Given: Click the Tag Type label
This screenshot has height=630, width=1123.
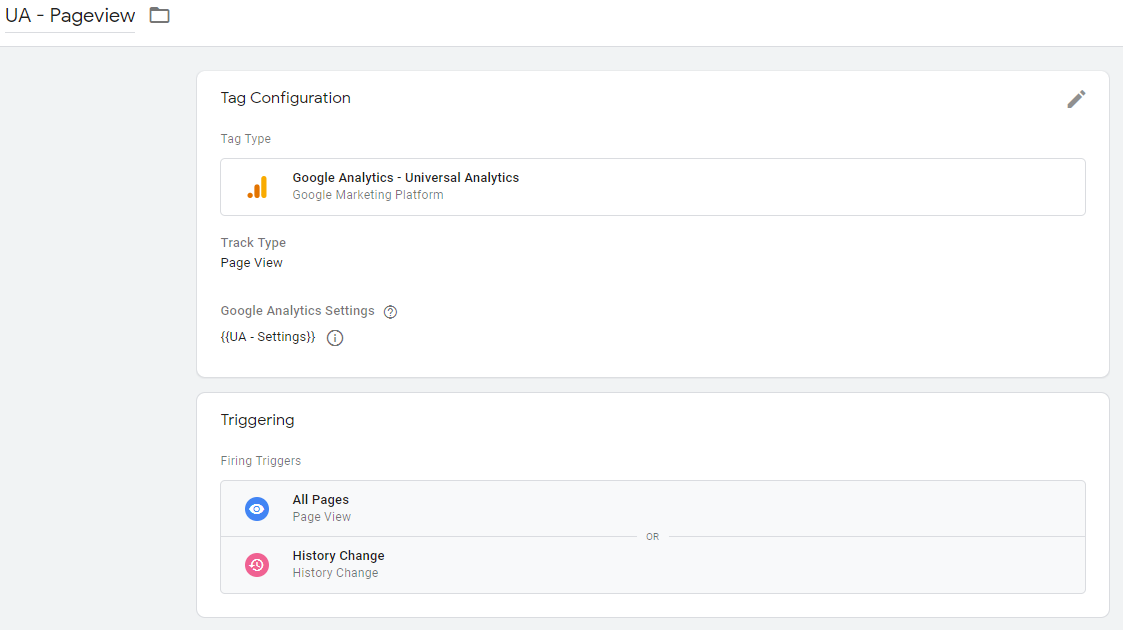Looking at the screenshot, I should point(246,139).
